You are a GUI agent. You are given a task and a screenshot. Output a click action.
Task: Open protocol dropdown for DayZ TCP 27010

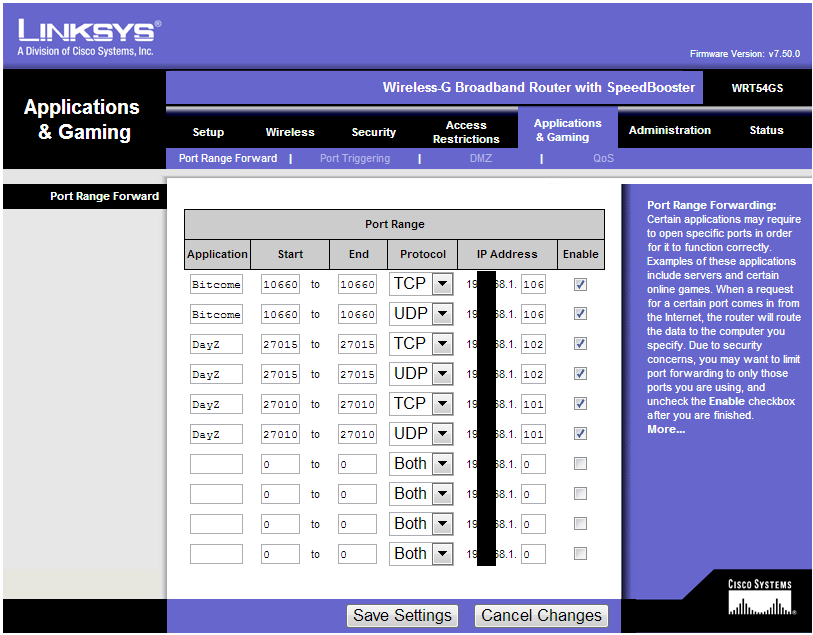coord(421,404)
